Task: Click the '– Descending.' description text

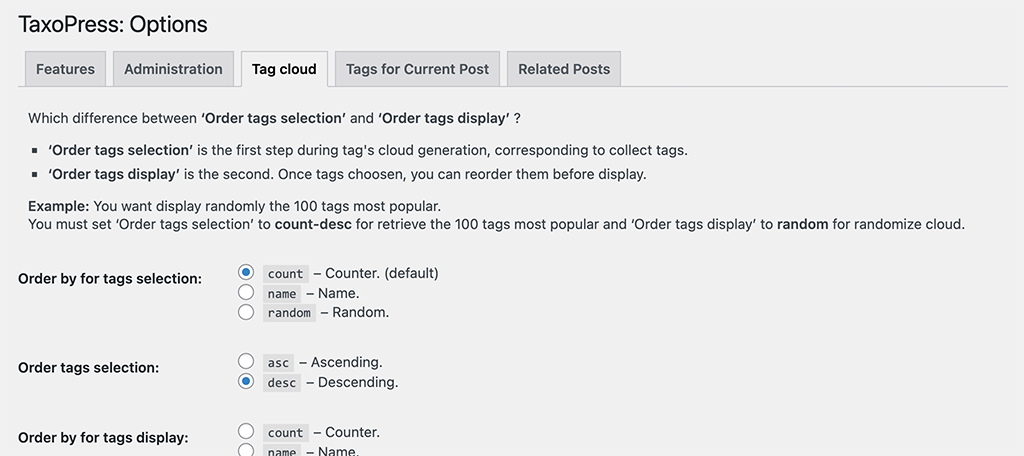Action: pos(351,382)
